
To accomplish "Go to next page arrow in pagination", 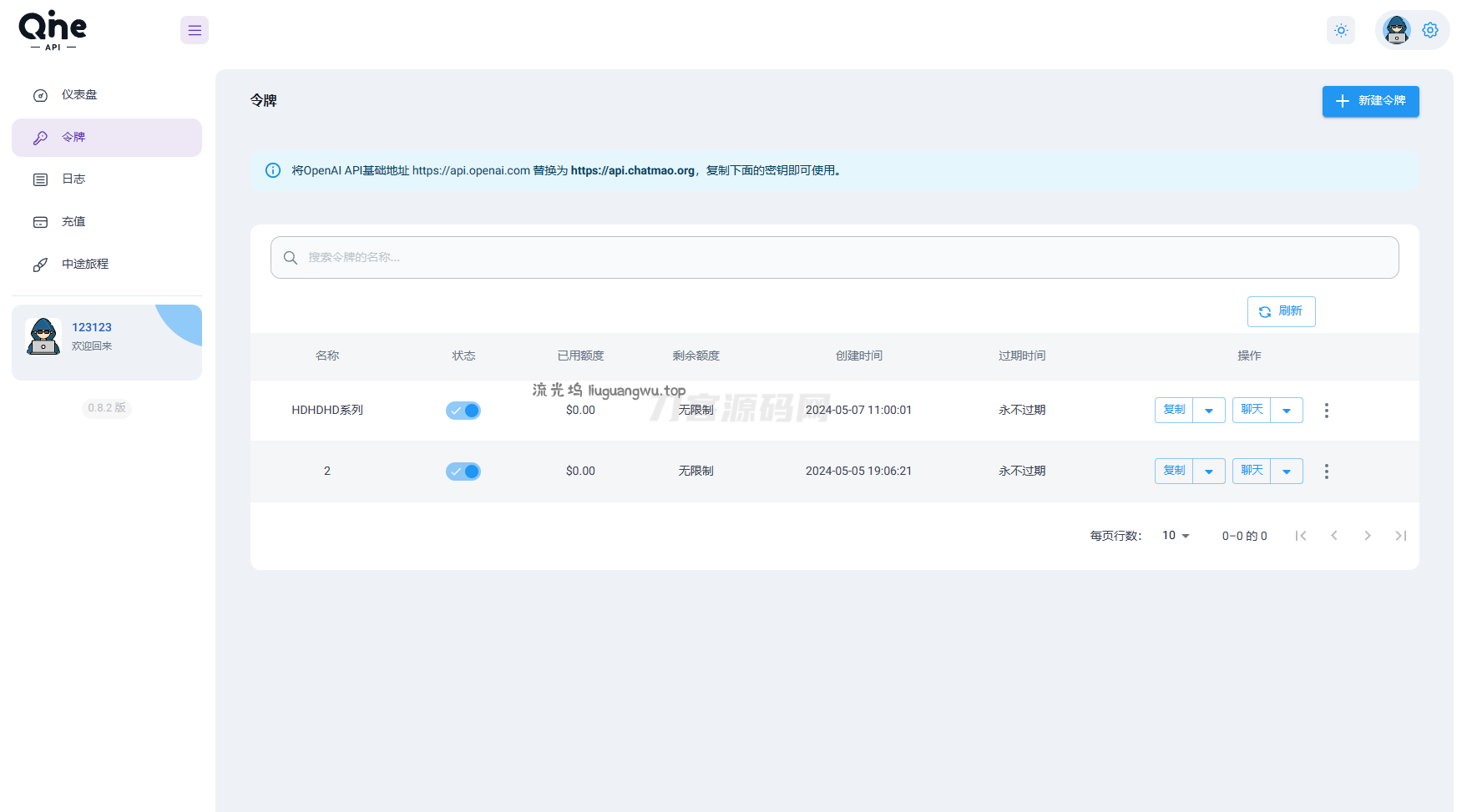I will coord(1367,536).
